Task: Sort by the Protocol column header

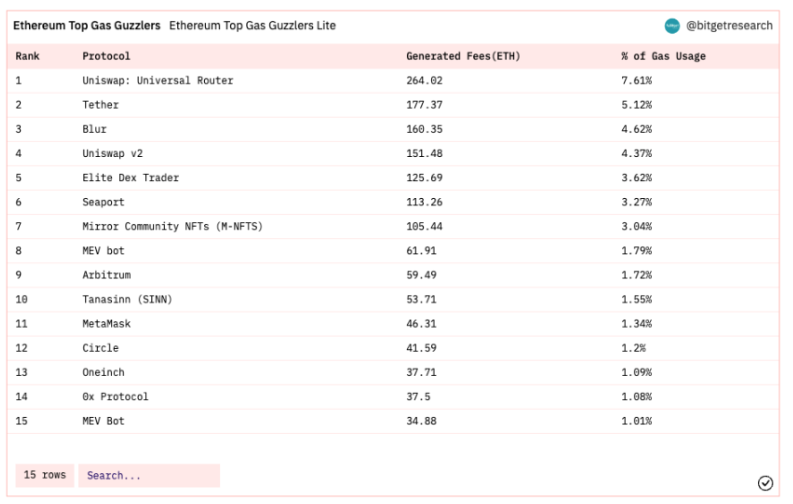Action: (106, 56)
